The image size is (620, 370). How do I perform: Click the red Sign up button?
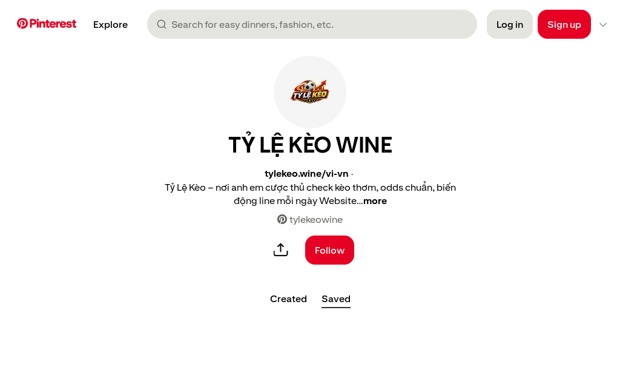point(564,25)
